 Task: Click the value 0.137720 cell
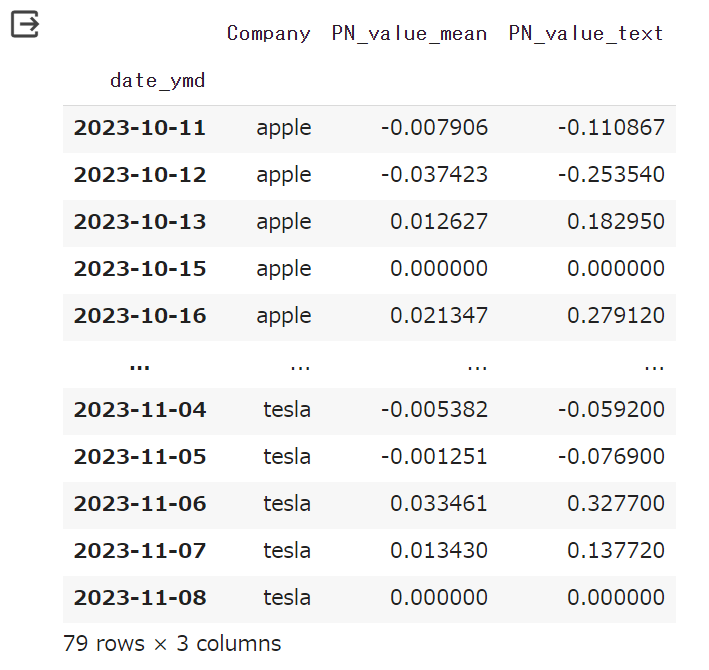click(x=616, y=551)
